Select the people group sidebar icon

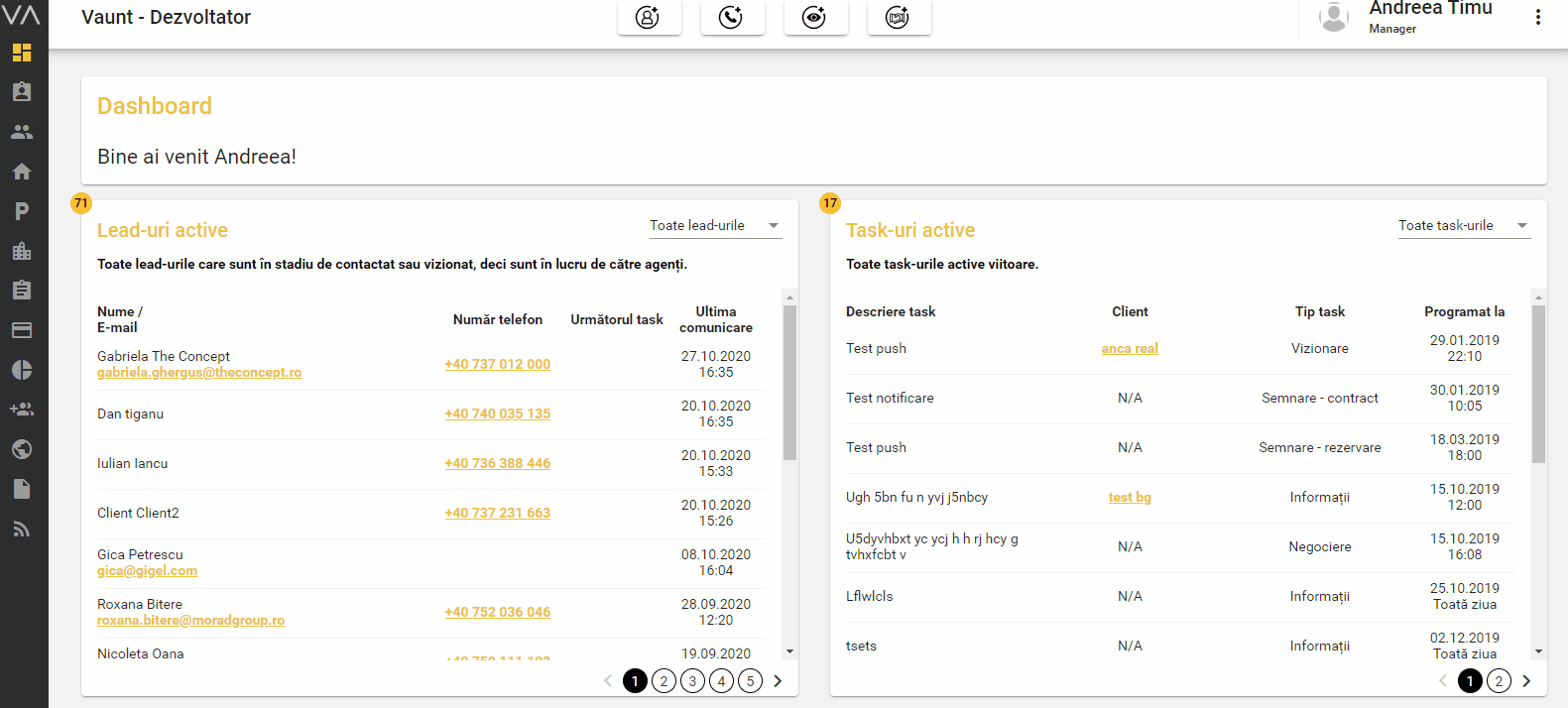[22, 132]
